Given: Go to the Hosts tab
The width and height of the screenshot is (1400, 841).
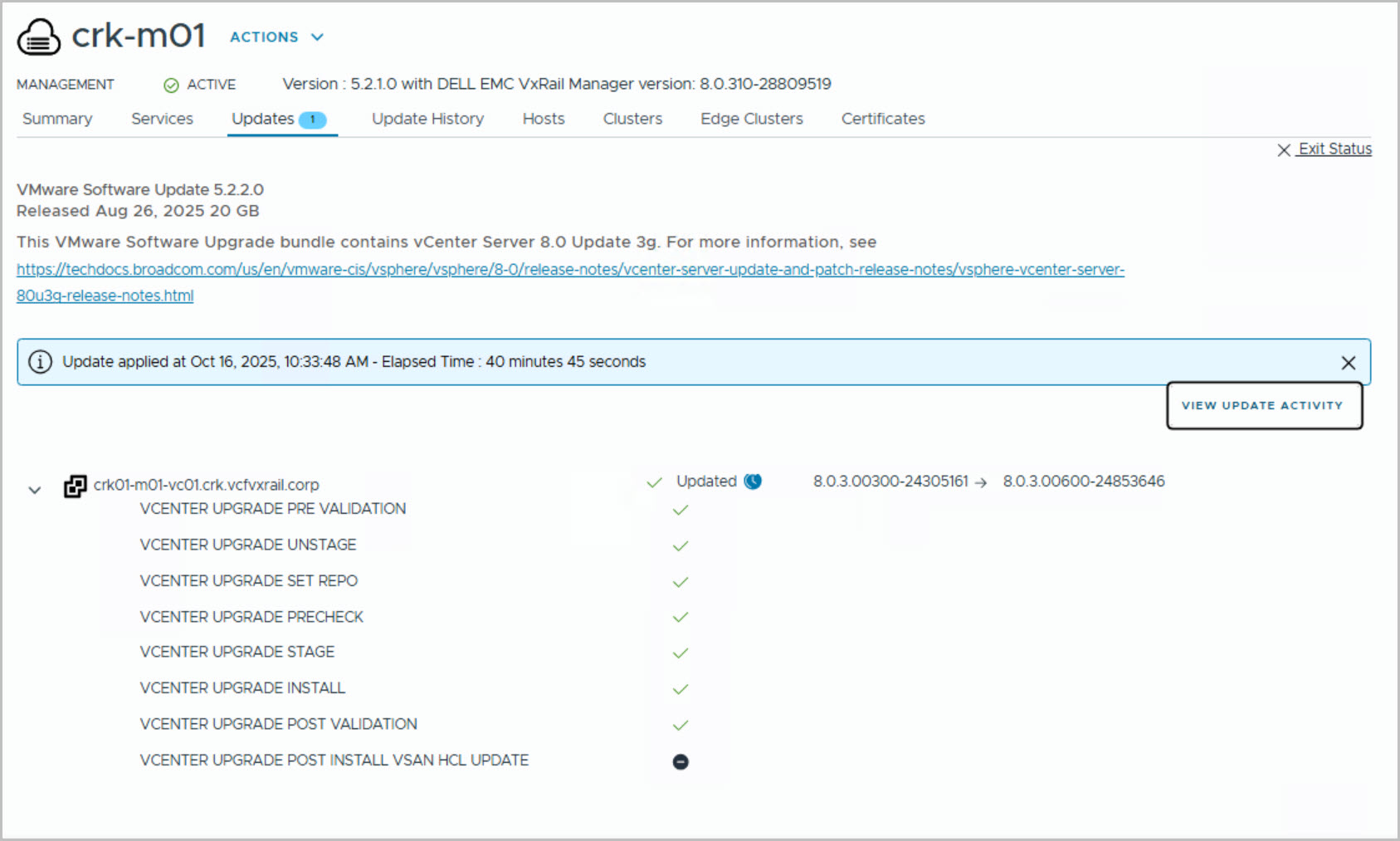Looking at the screenshot, I should click(544, 119).
